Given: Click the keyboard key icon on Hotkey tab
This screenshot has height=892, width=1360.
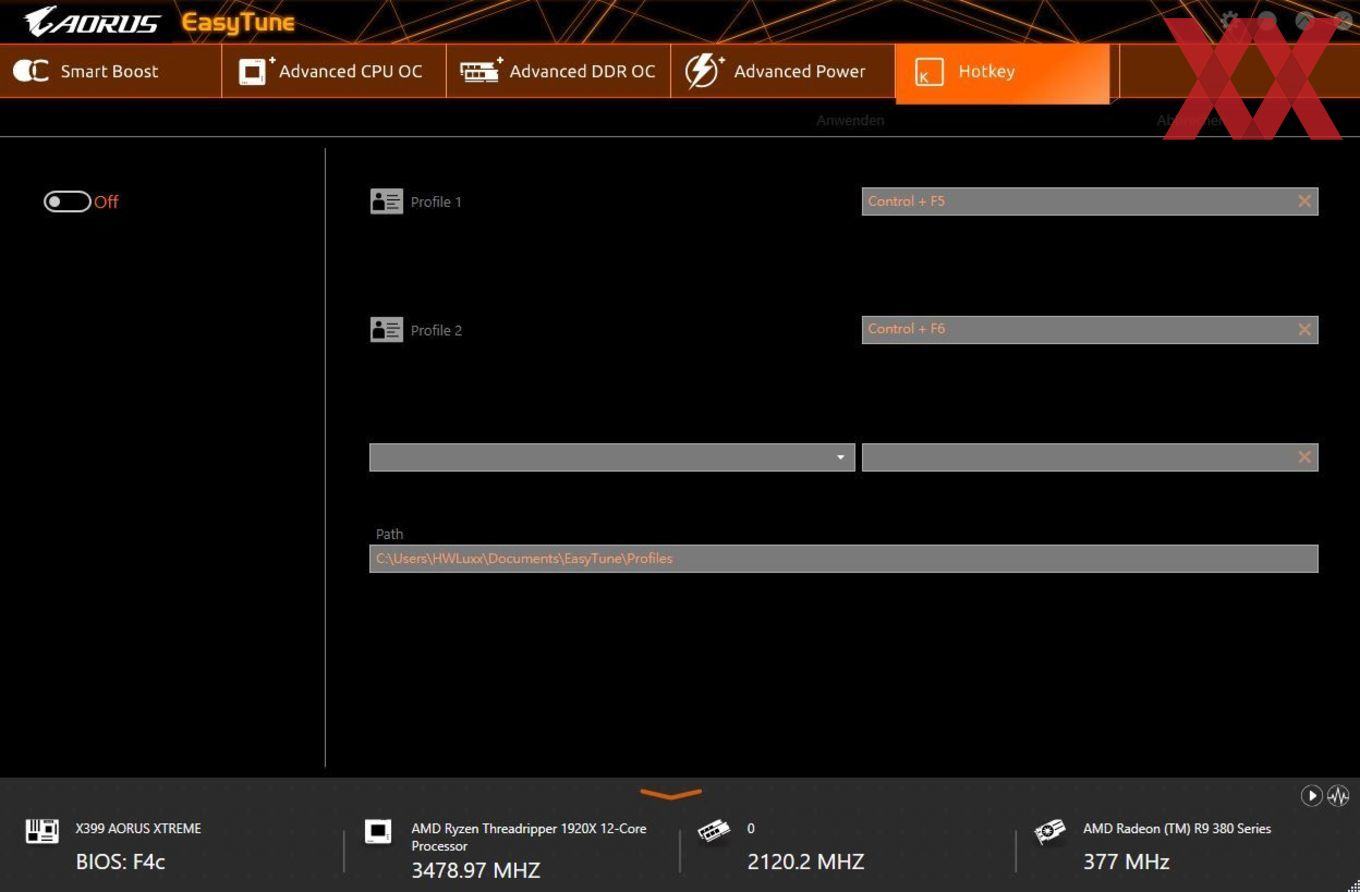Looking at the screenshot, I should coord(929,73).
